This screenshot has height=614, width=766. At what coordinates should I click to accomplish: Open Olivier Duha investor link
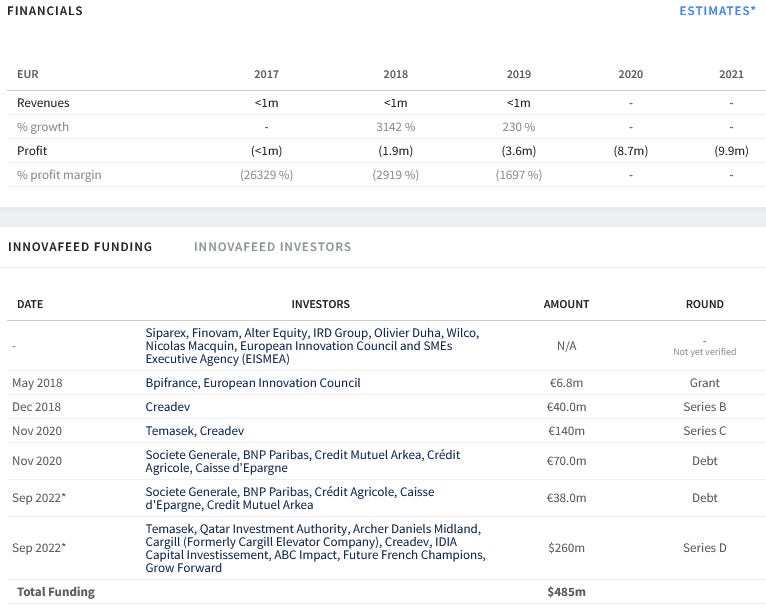pos(407,333)
